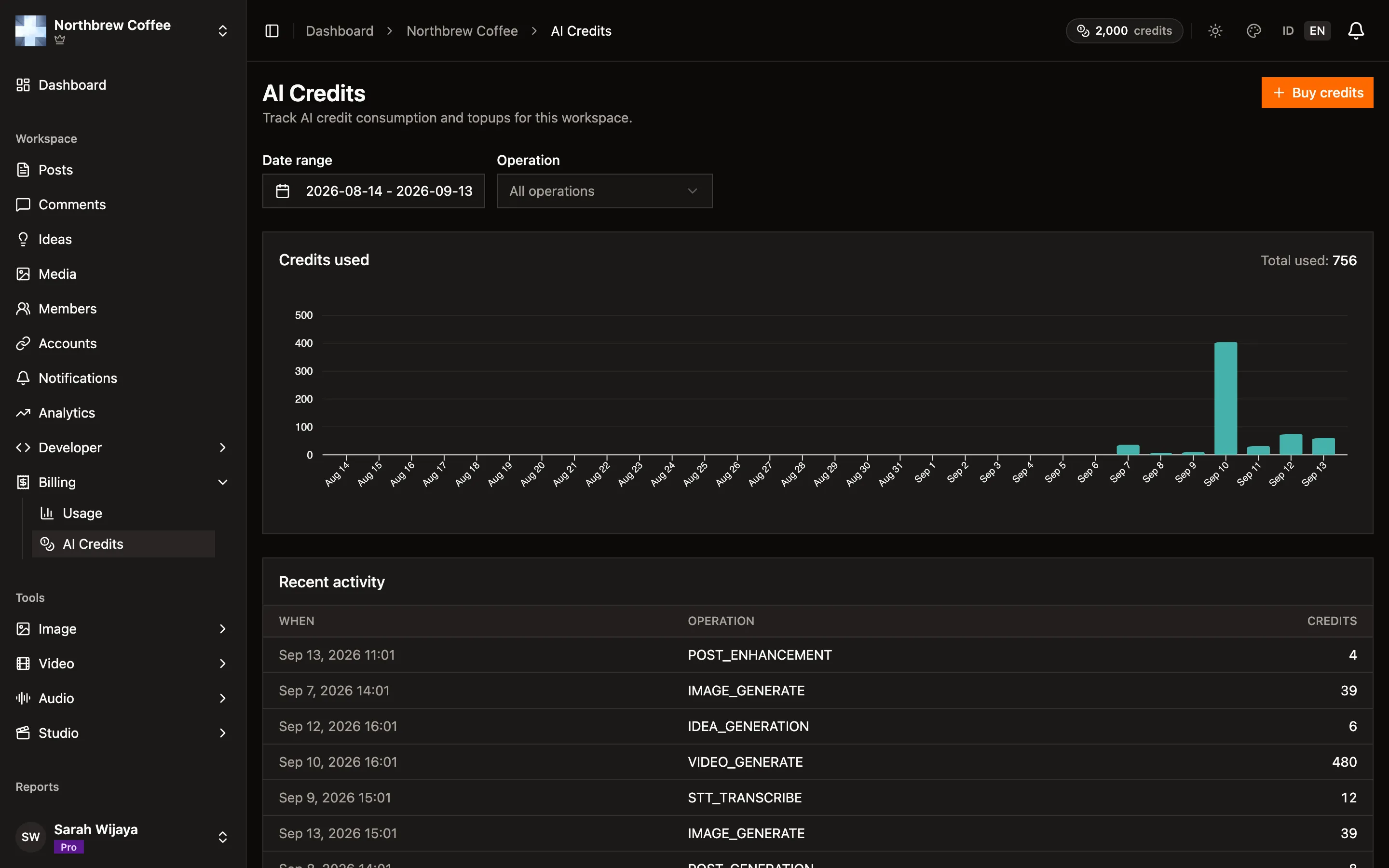Image resolution: width=1389 pixels, height=868 pixels.
Task: Click the 2,000 credits badge
Action: click(x=1124, y=31)
